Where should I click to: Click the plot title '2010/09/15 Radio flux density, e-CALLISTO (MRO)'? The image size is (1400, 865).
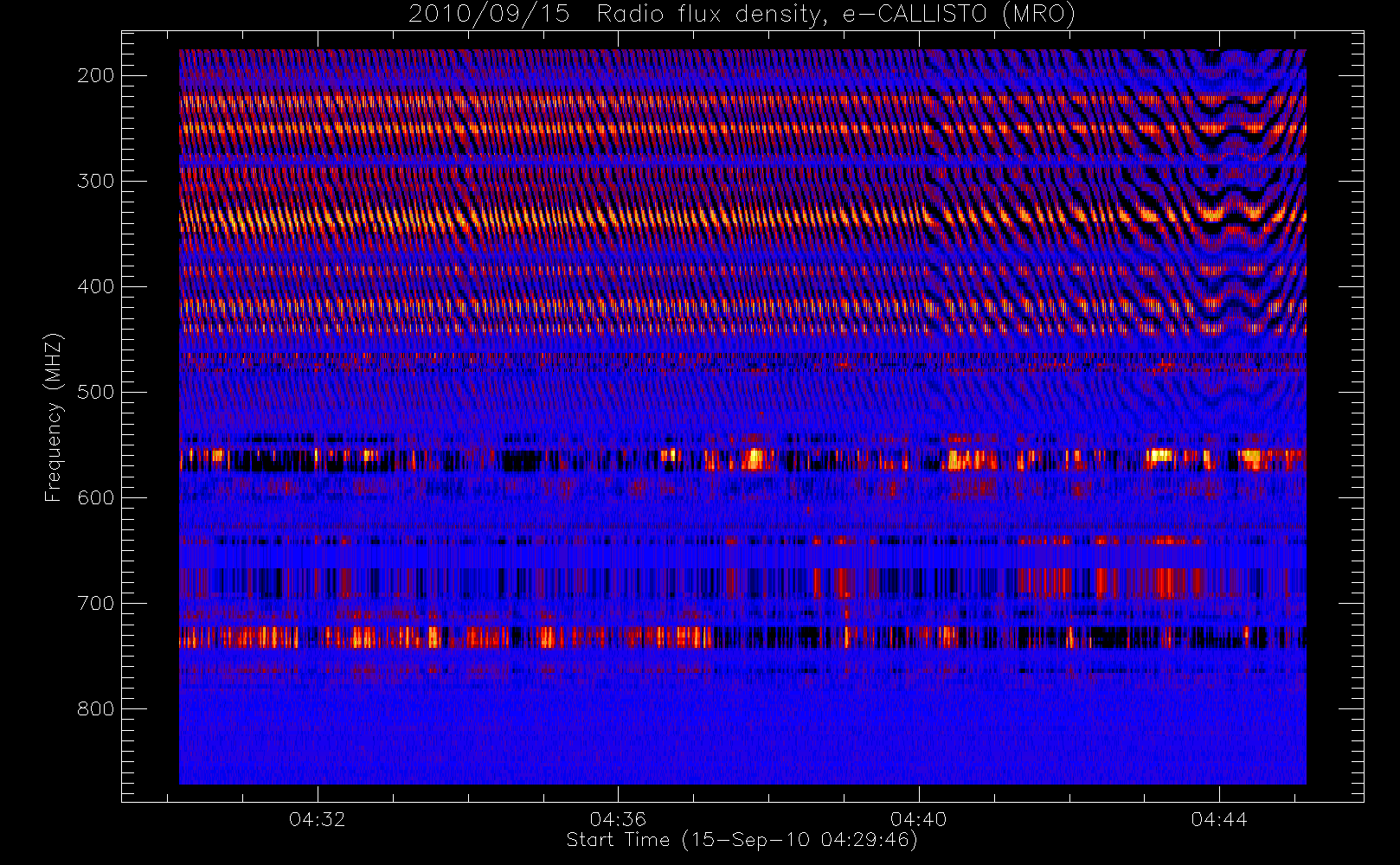[742, 15]
